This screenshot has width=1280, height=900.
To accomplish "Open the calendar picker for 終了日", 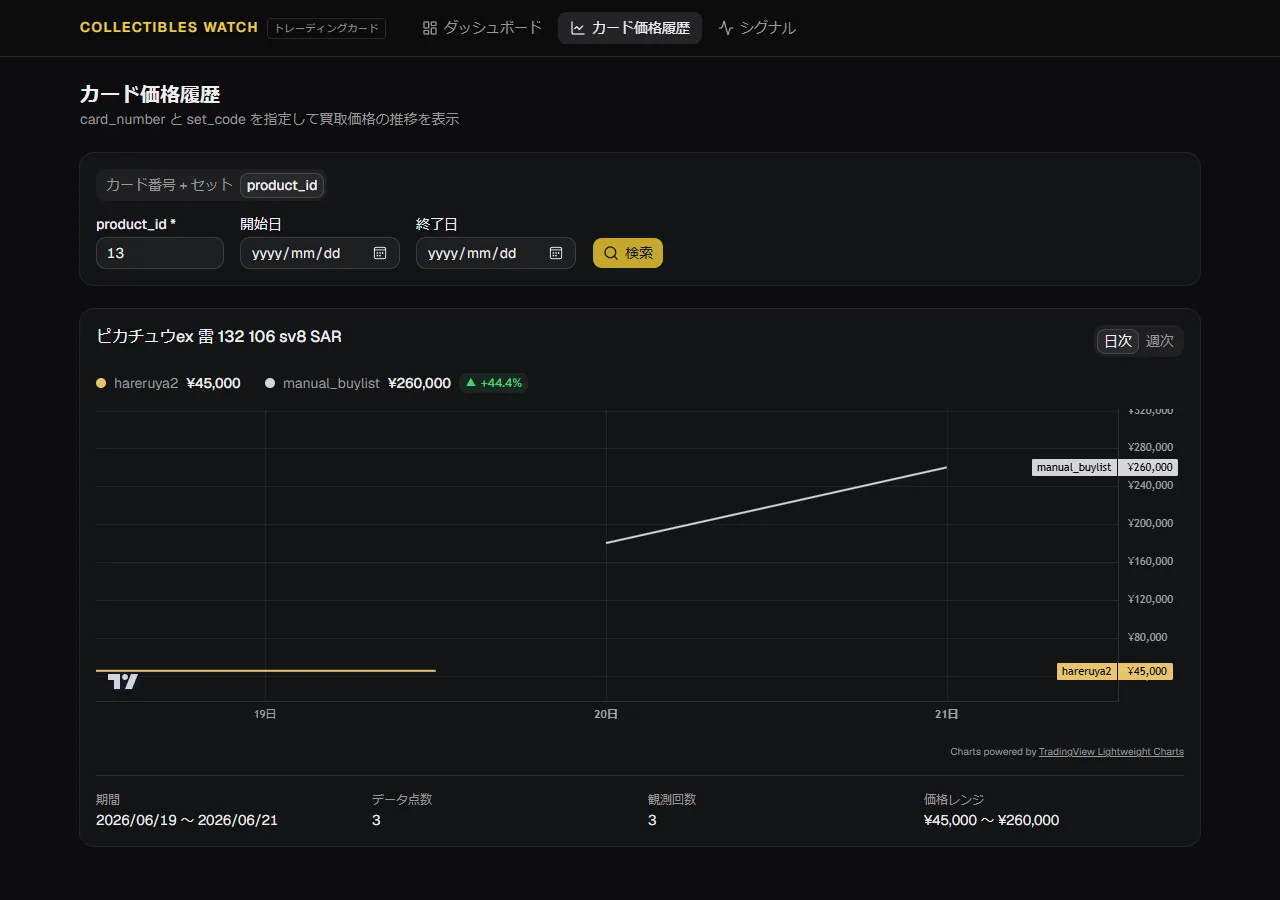I will point(556,253).
